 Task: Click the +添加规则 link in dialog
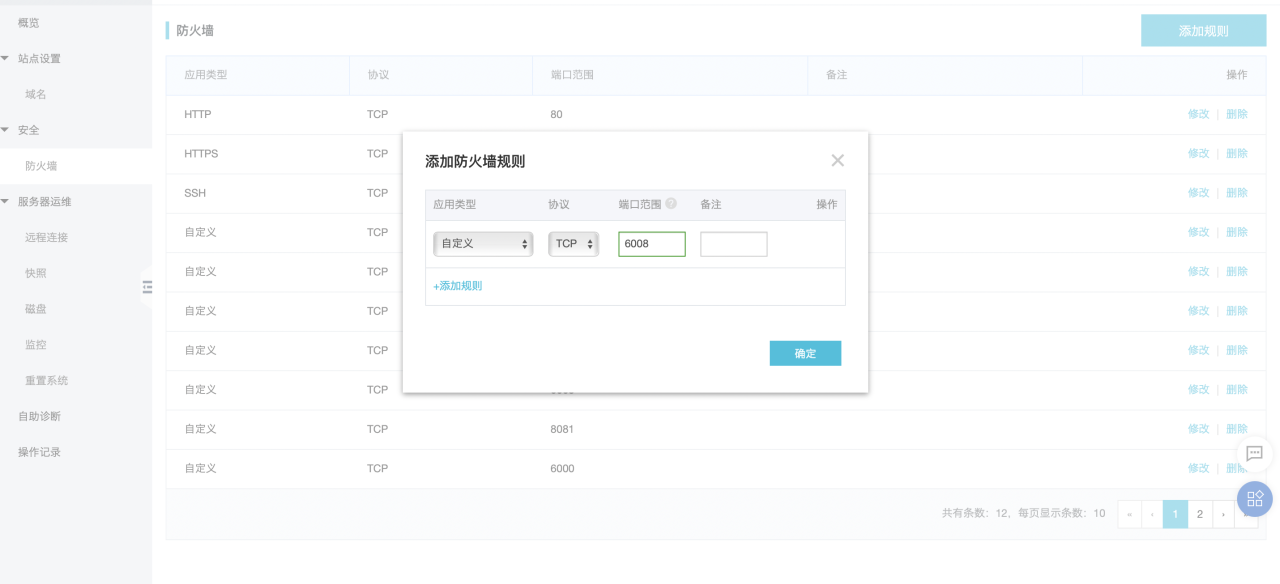point(458,286)
